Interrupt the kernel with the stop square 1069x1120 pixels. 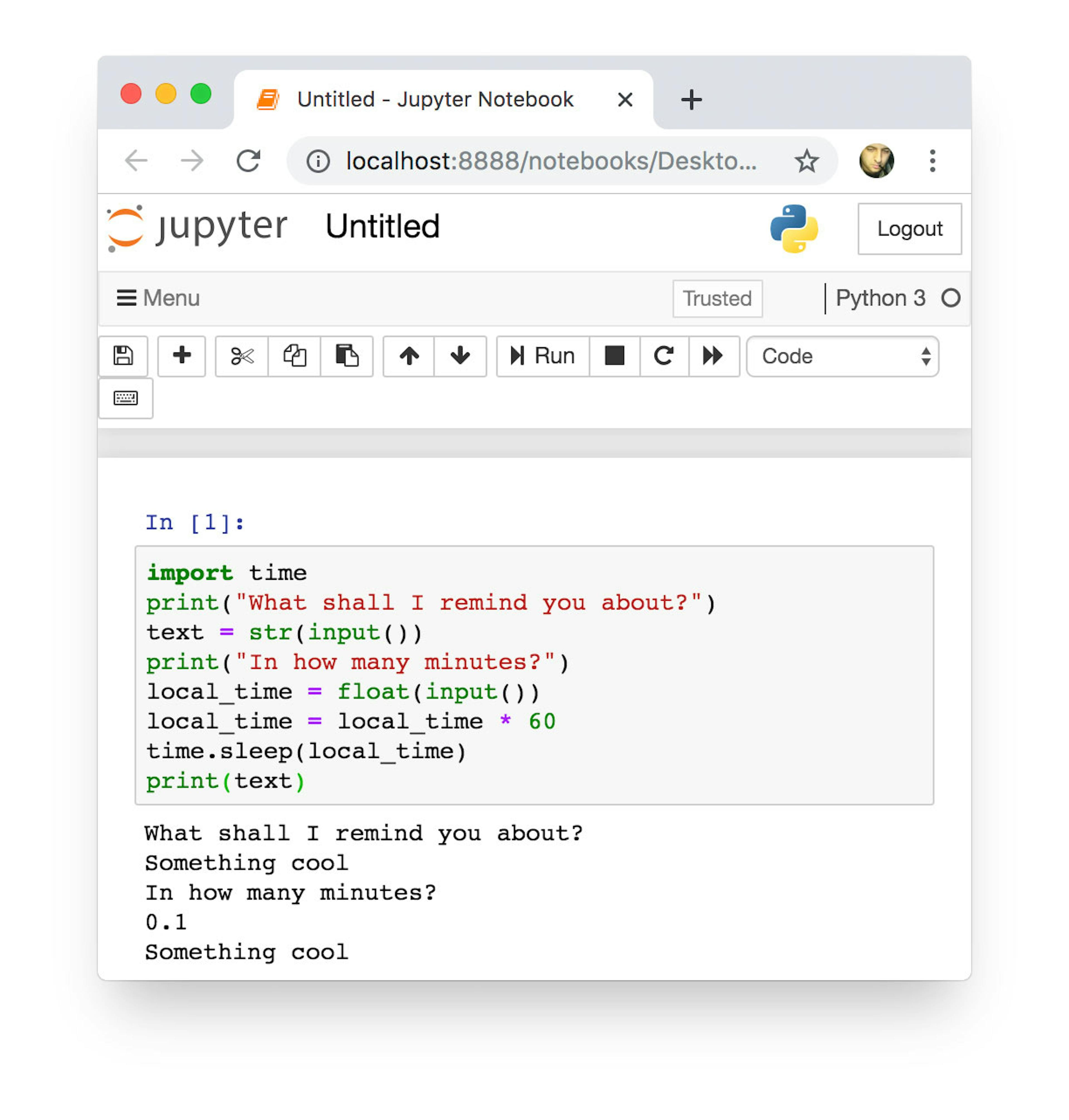point(614,356)
